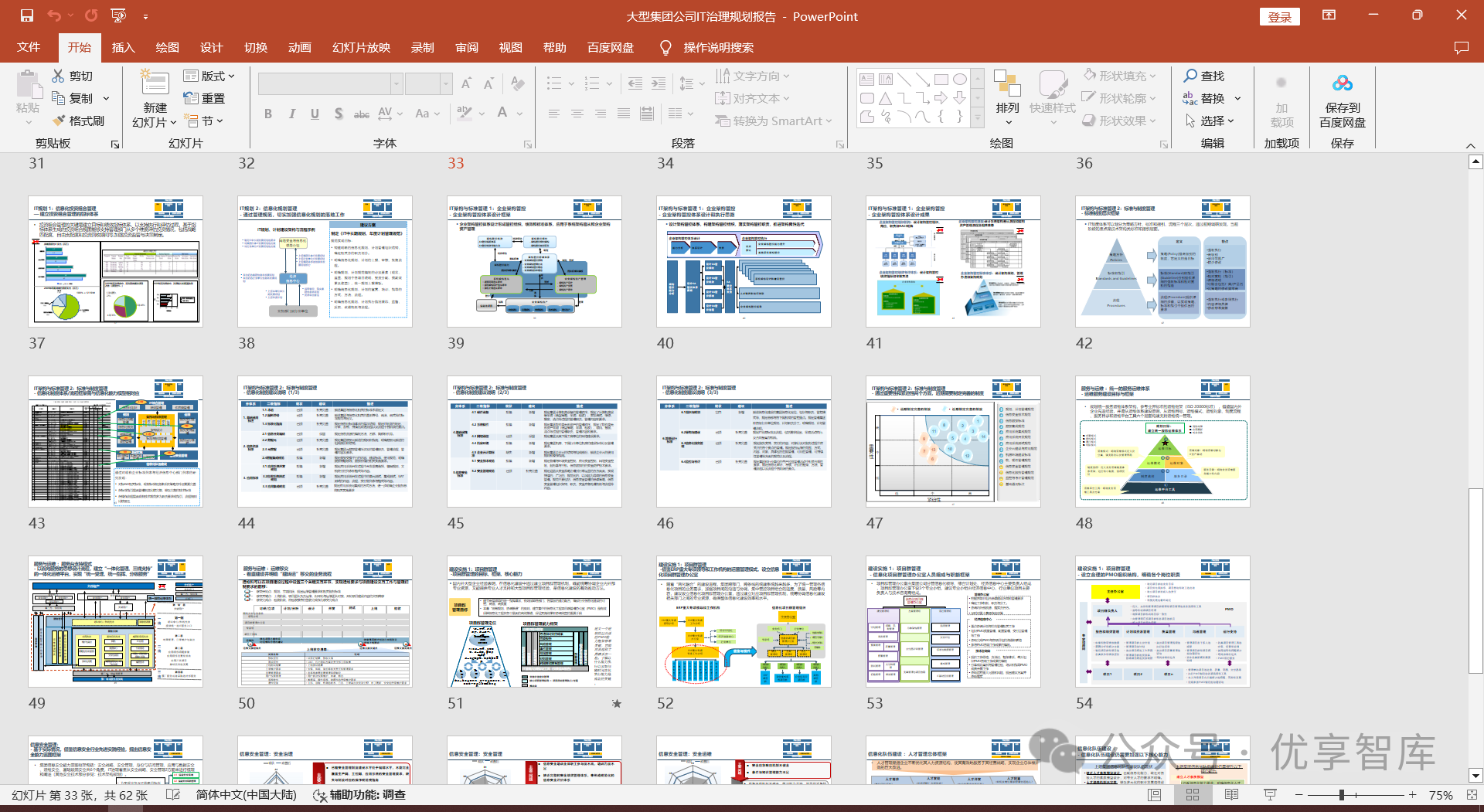Click the Save icon in quick access toolbar
Viewport: 1484px width, 812px height.
pyautogui.click(x=27, y=15)
